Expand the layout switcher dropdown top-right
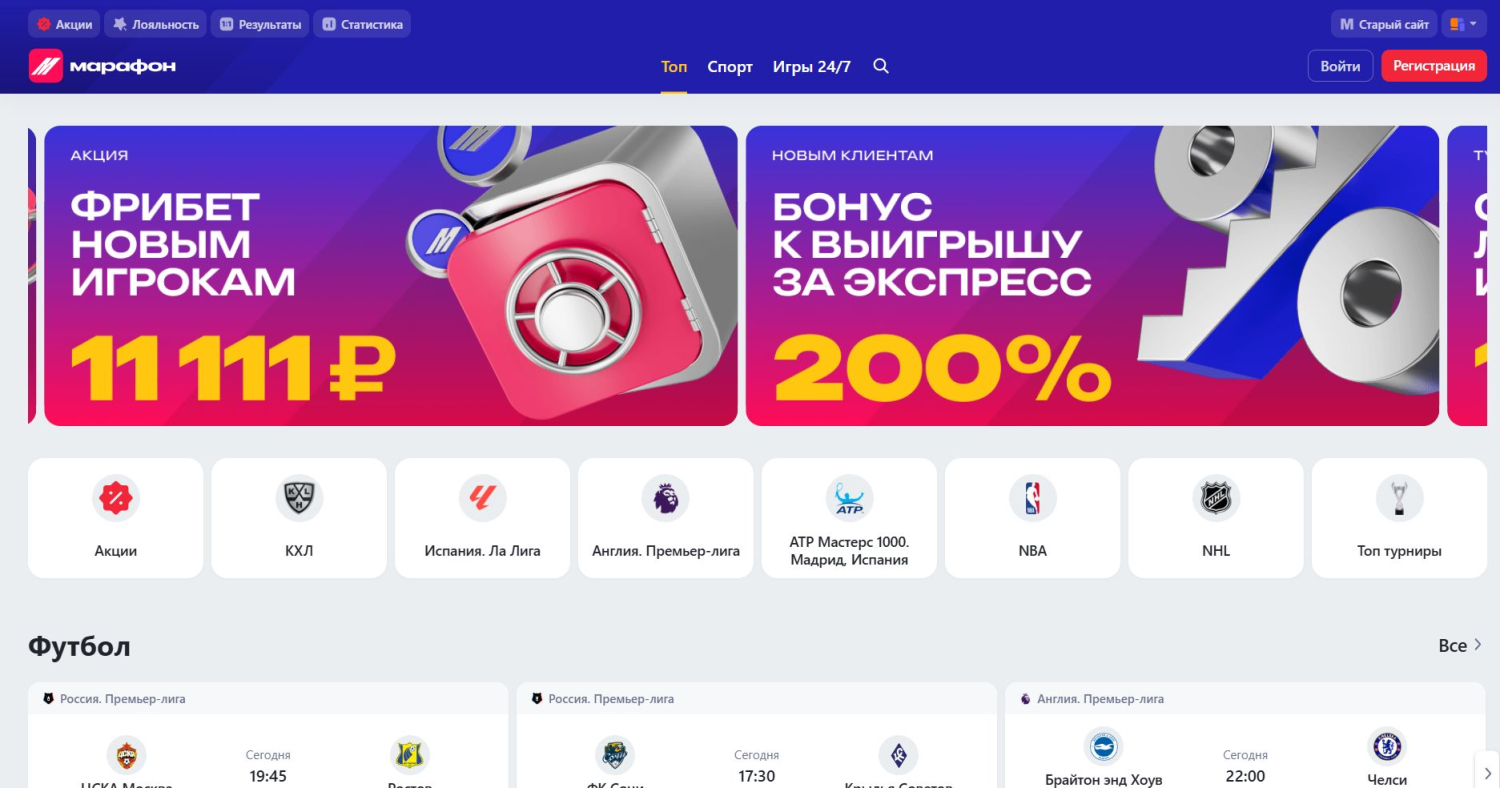Image resolution: width=1500 pixels, height=788 pixels. 1464,24
